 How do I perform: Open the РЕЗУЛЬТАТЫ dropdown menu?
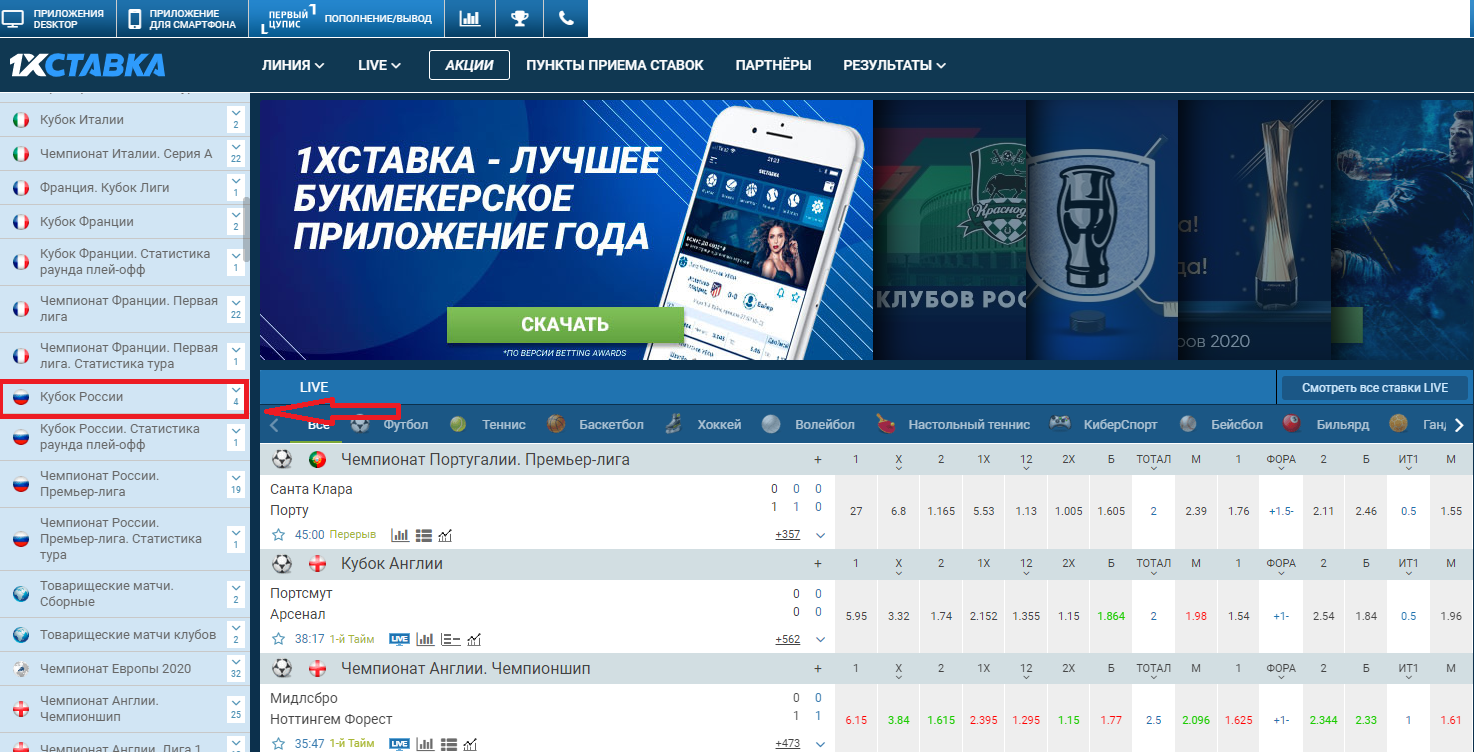point(894,65)
